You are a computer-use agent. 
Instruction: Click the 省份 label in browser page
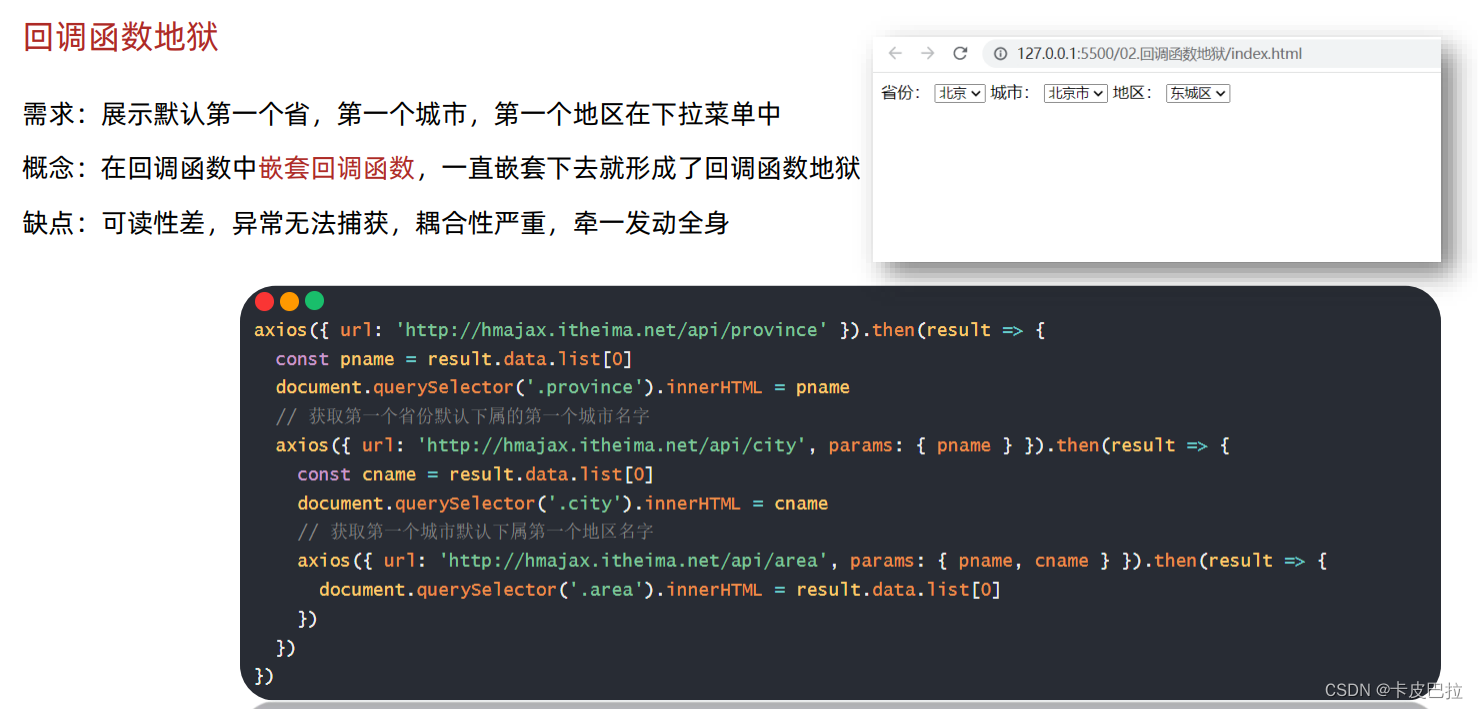coord(901,93)
